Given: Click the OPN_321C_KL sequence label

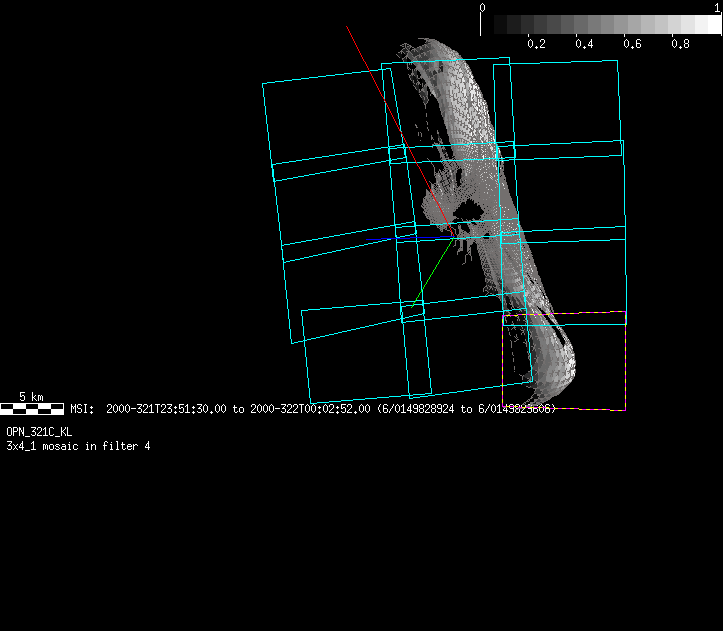Looking at the screenshot, I should pos(39,432).
